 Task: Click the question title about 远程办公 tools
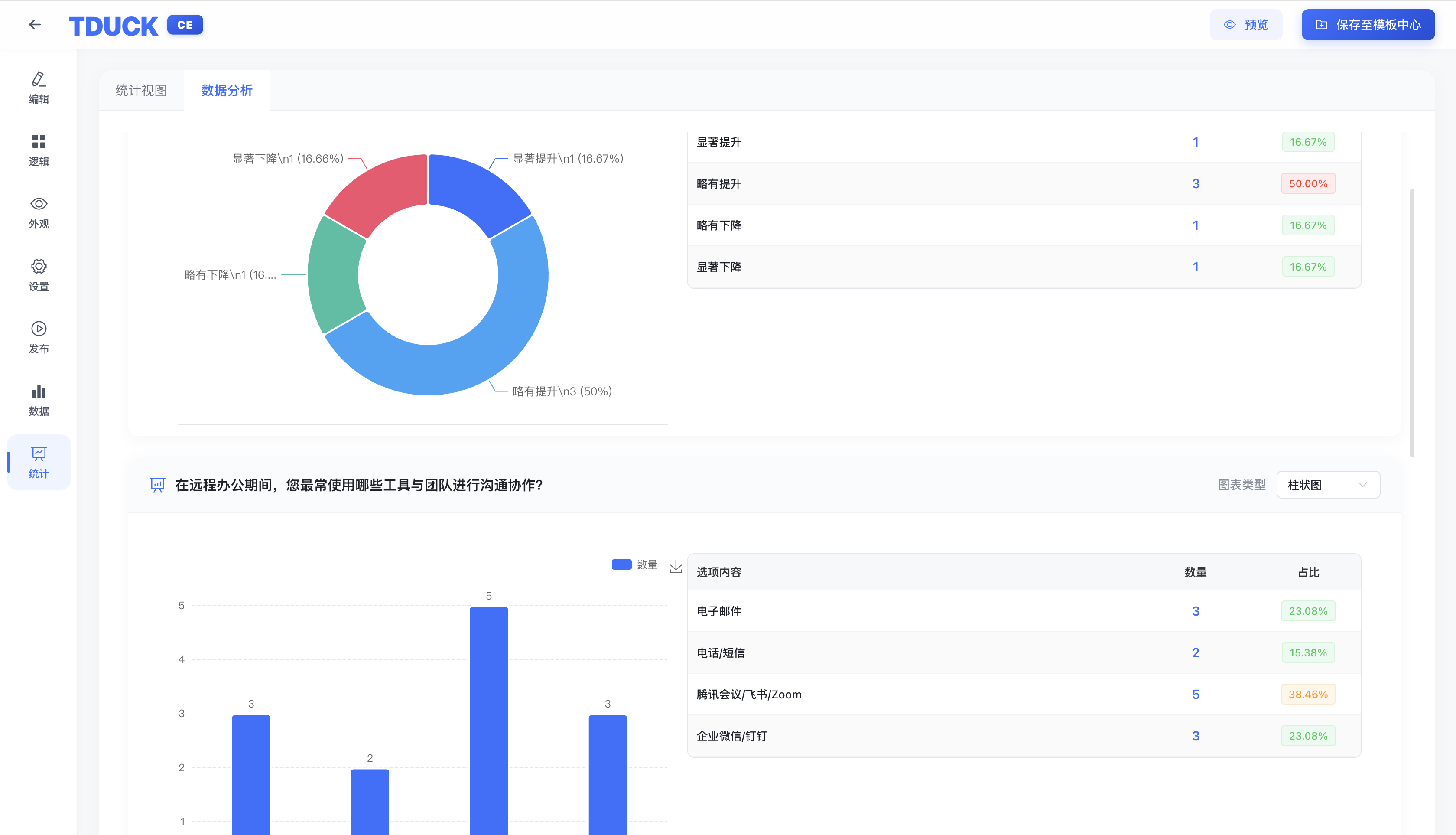tap(359, 485)
